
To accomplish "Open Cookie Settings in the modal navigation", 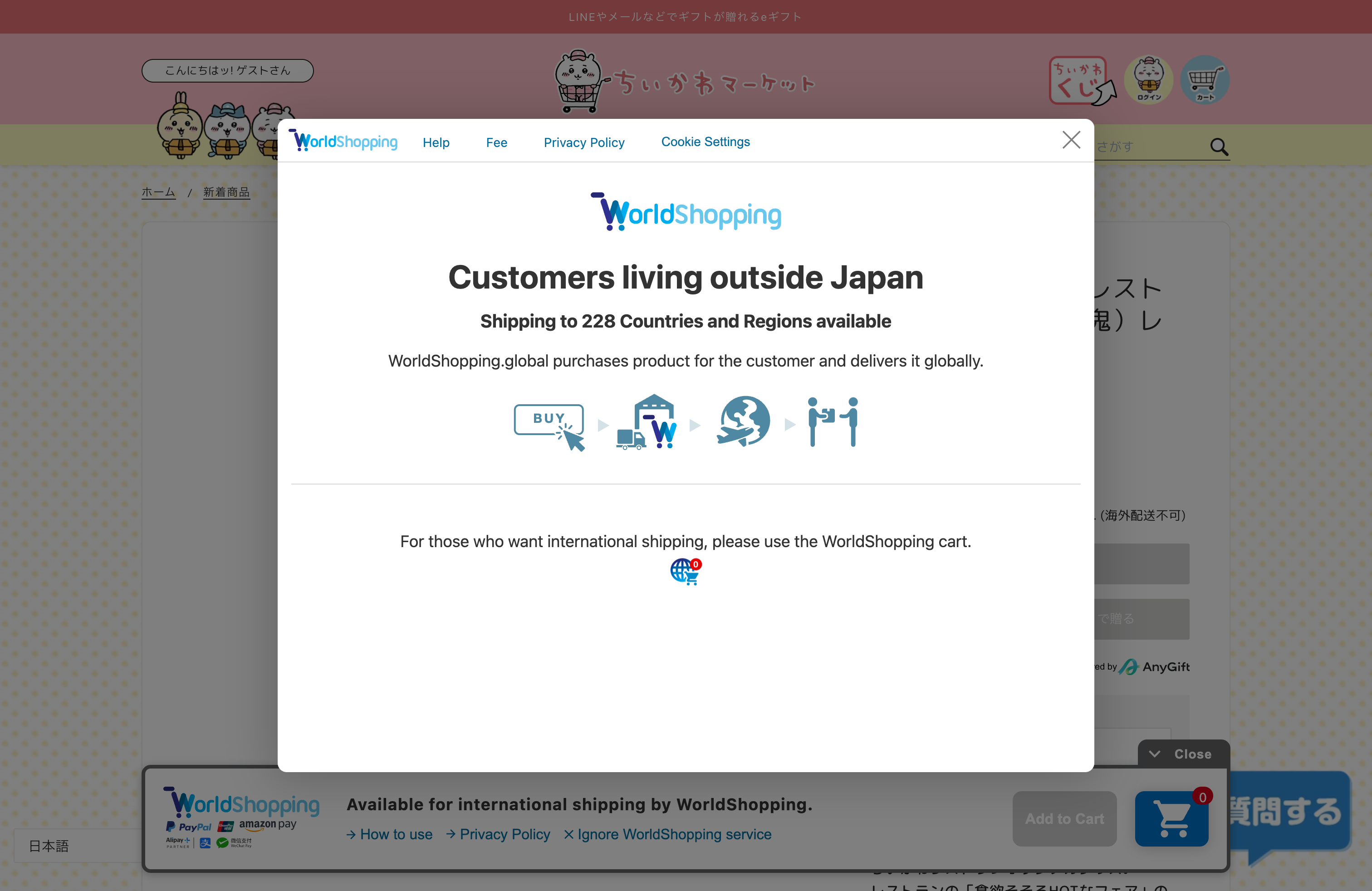I will pos(705,142).
